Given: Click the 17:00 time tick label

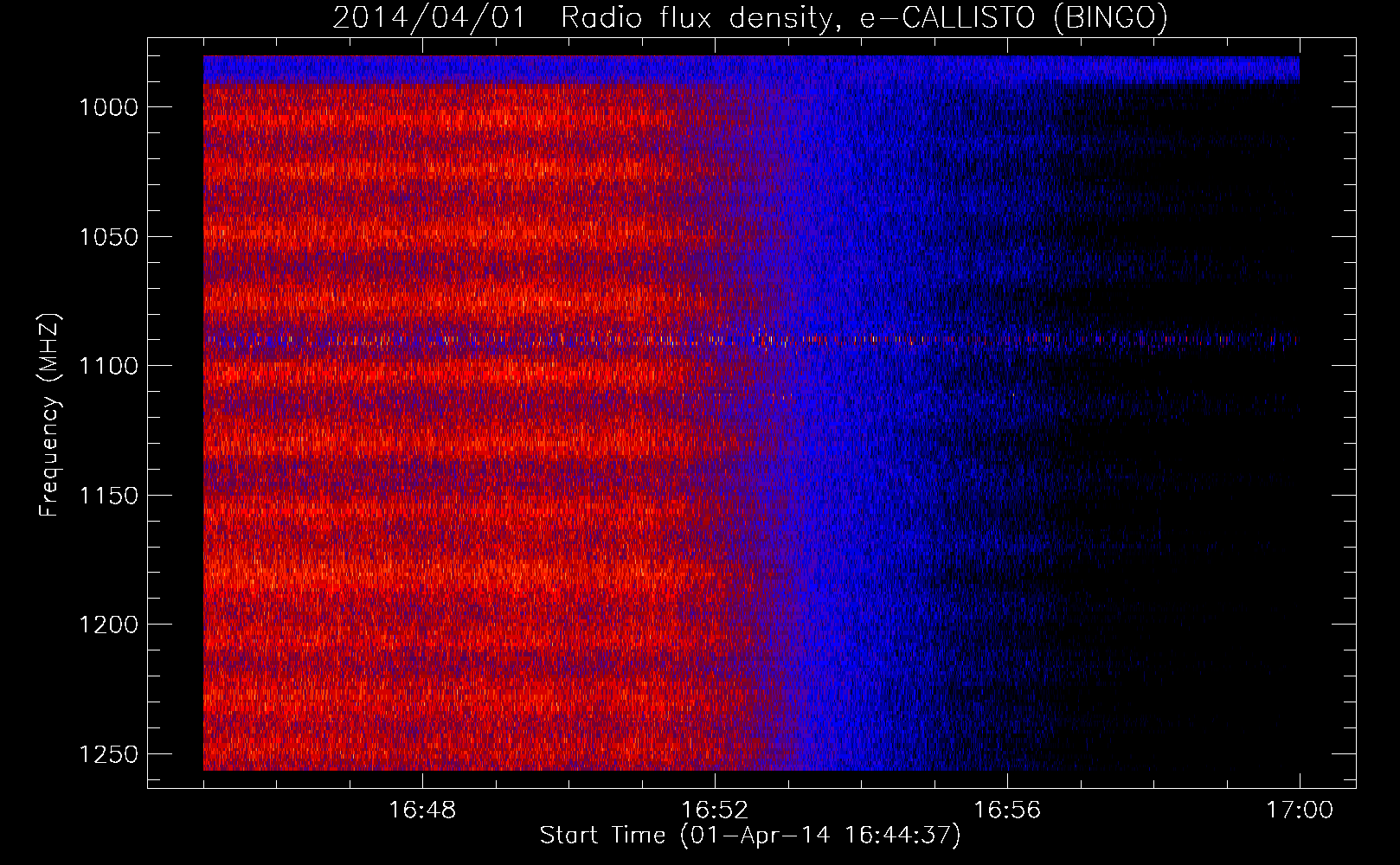Looking at the screenshot, I should point(1300,811).
